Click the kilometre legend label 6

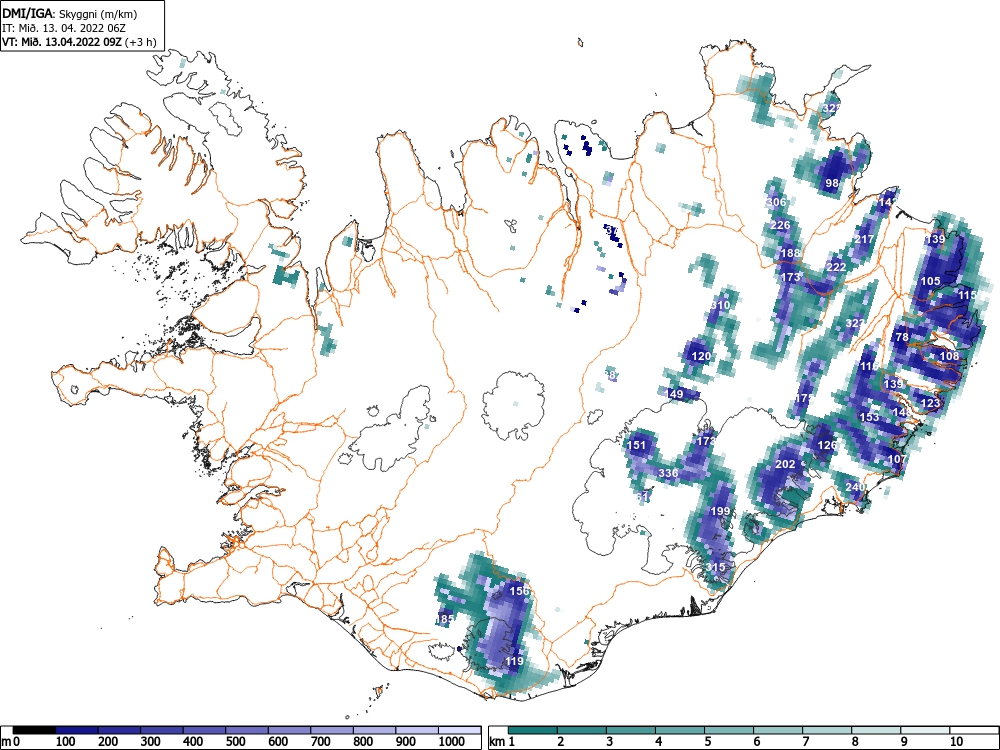click(756, 741)
